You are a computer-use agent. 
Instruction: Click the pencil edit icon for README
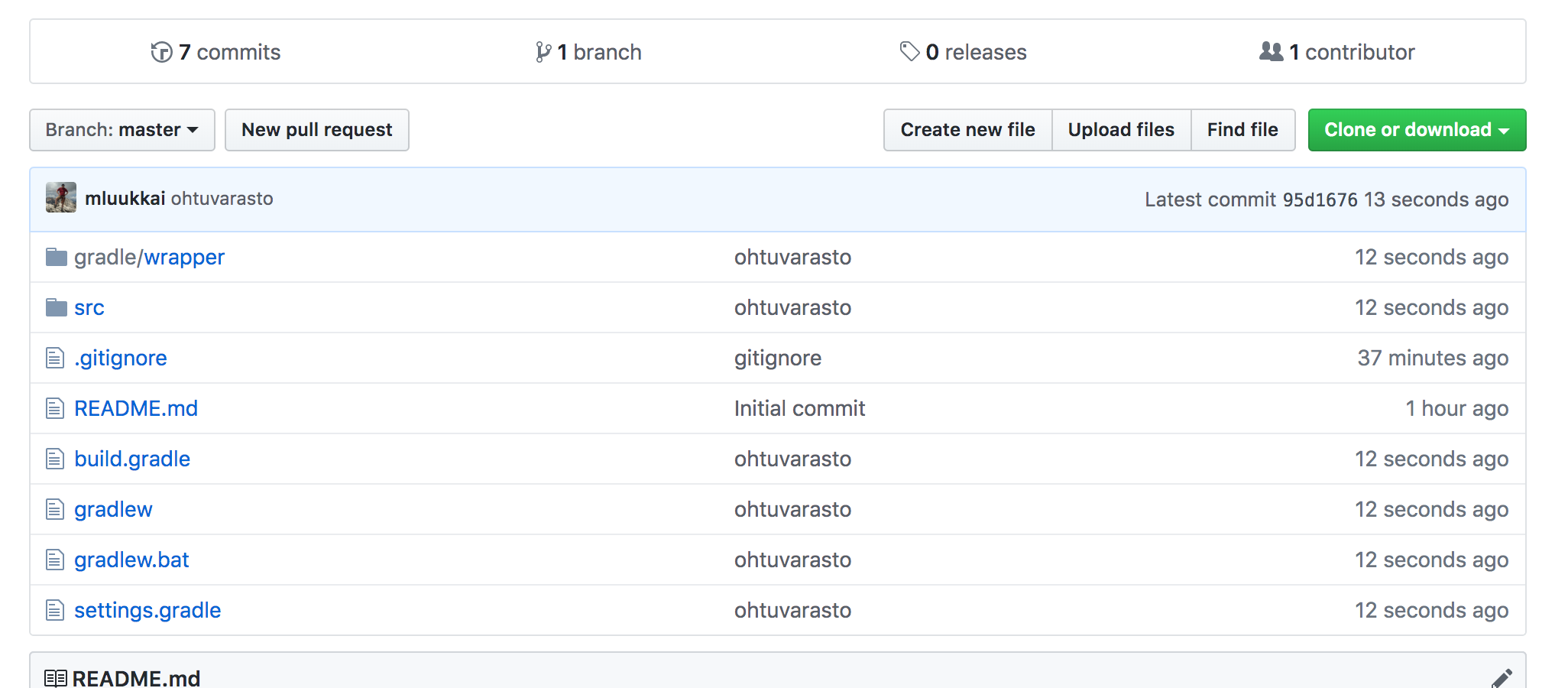tap(1501, 678)
